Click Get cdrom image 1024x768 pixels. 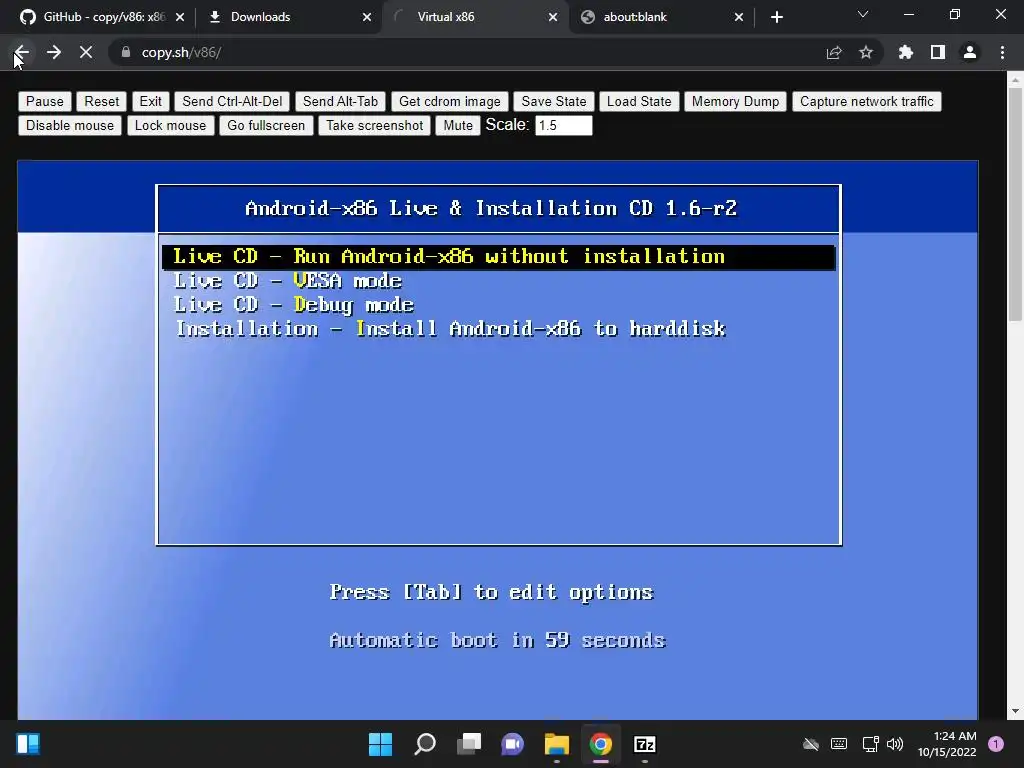(x=449, y=101)
